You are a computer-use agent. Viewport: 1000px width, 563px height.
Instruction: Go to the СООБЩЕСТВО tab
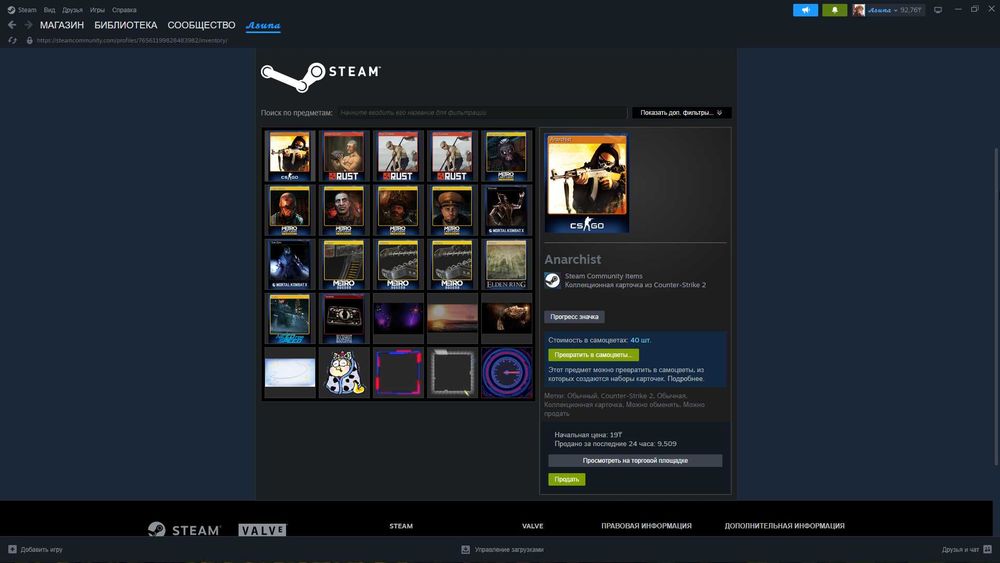[201, 25]
